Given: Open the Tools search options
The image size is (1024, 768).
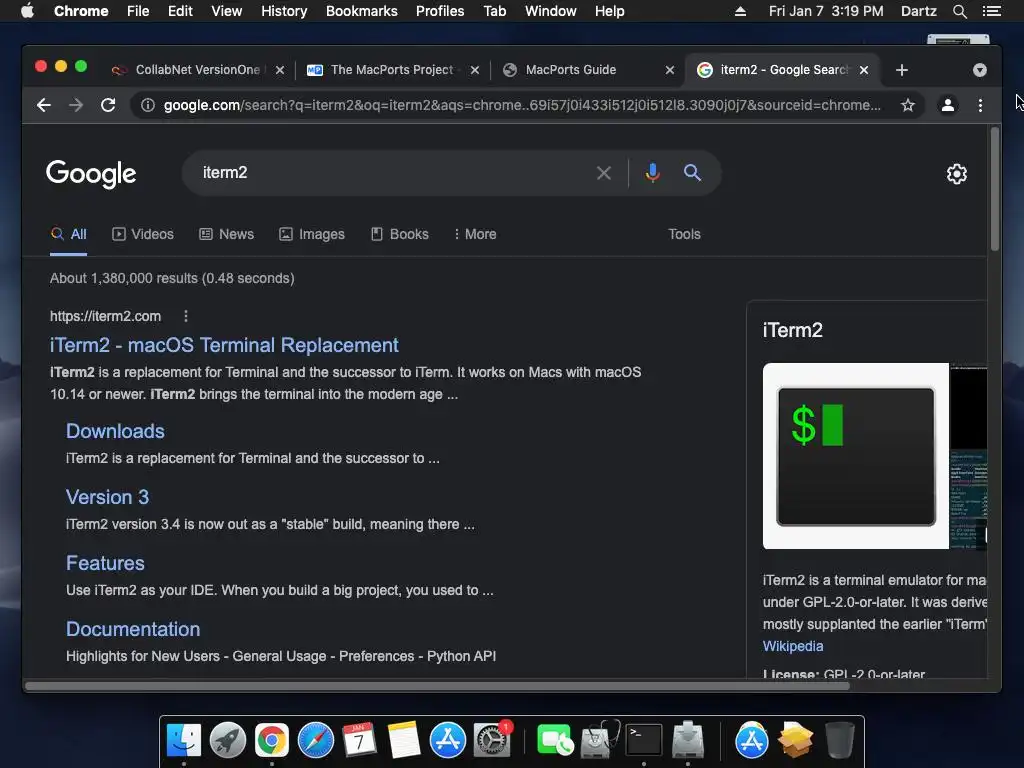Looking at the screenshot, I should click(x=684, y=234).
